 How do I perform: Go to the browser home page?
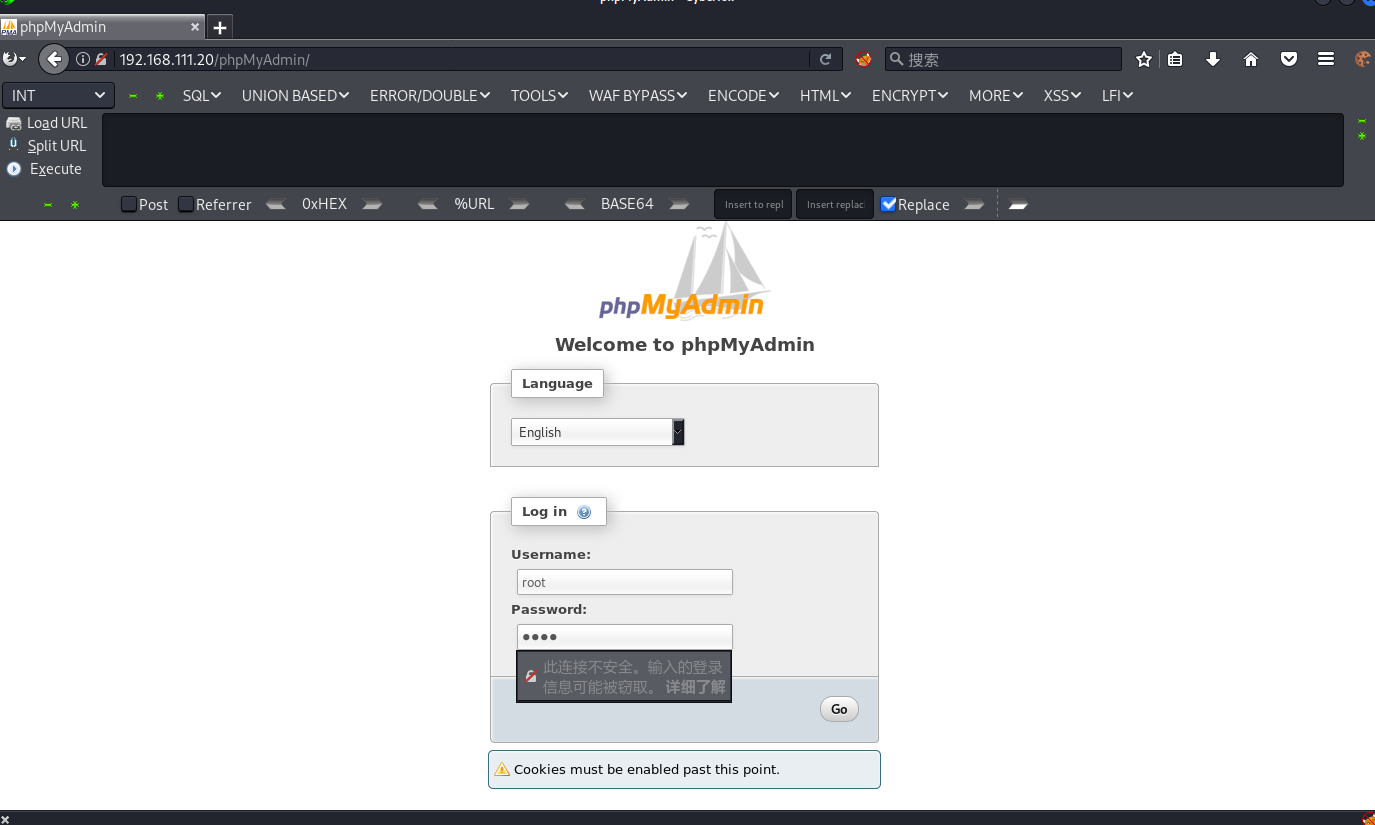1251,59
